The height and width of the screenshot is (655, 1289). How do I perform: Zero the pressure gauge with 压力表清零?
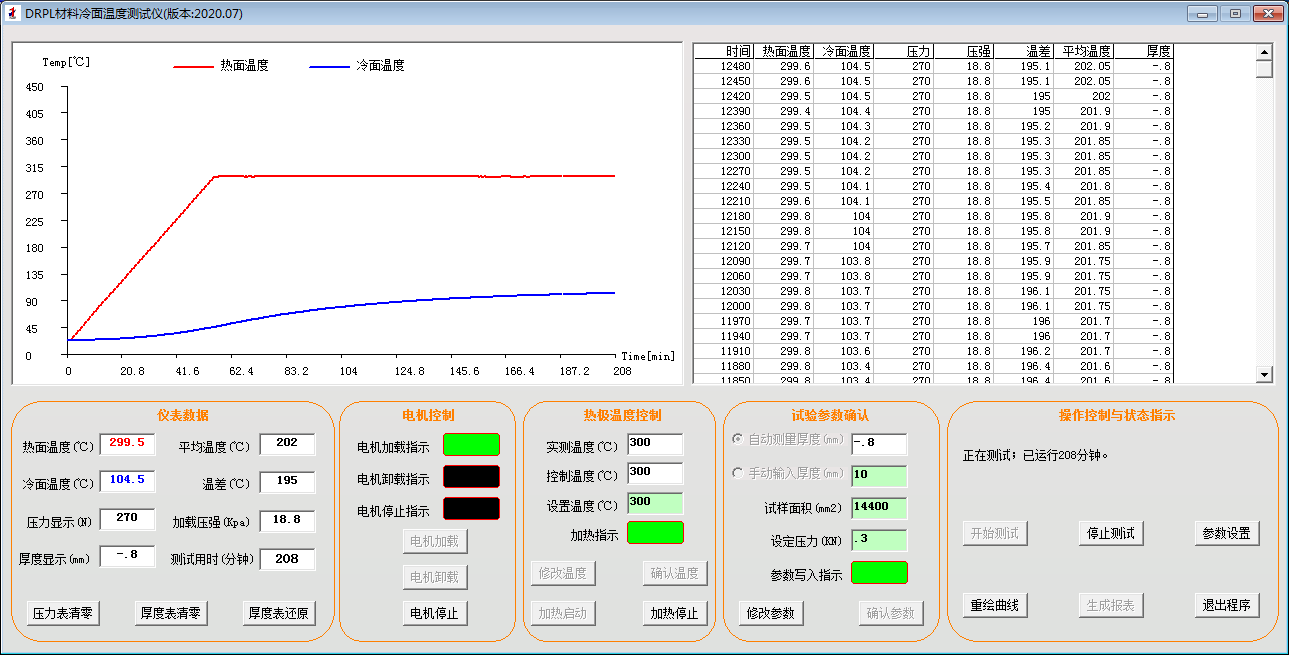click(63, 613)
